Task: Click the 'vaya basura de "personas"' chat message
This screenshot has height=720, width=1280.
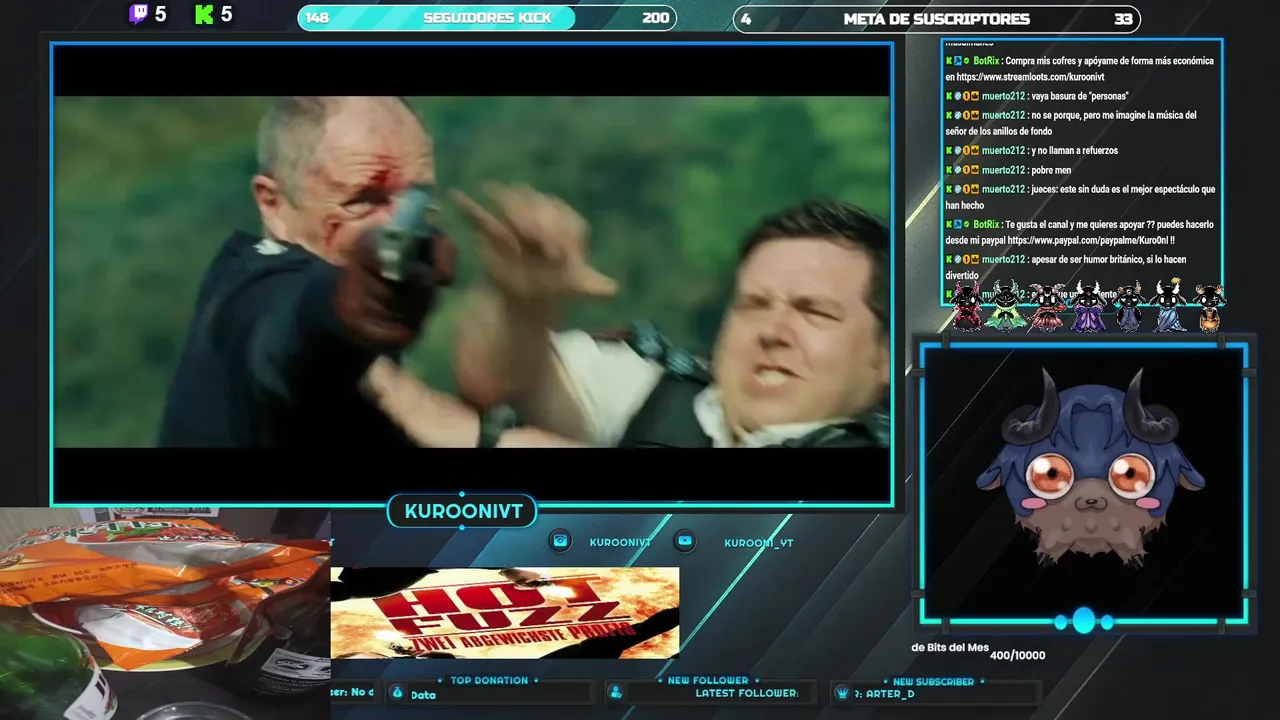Action: (1079, 96)
